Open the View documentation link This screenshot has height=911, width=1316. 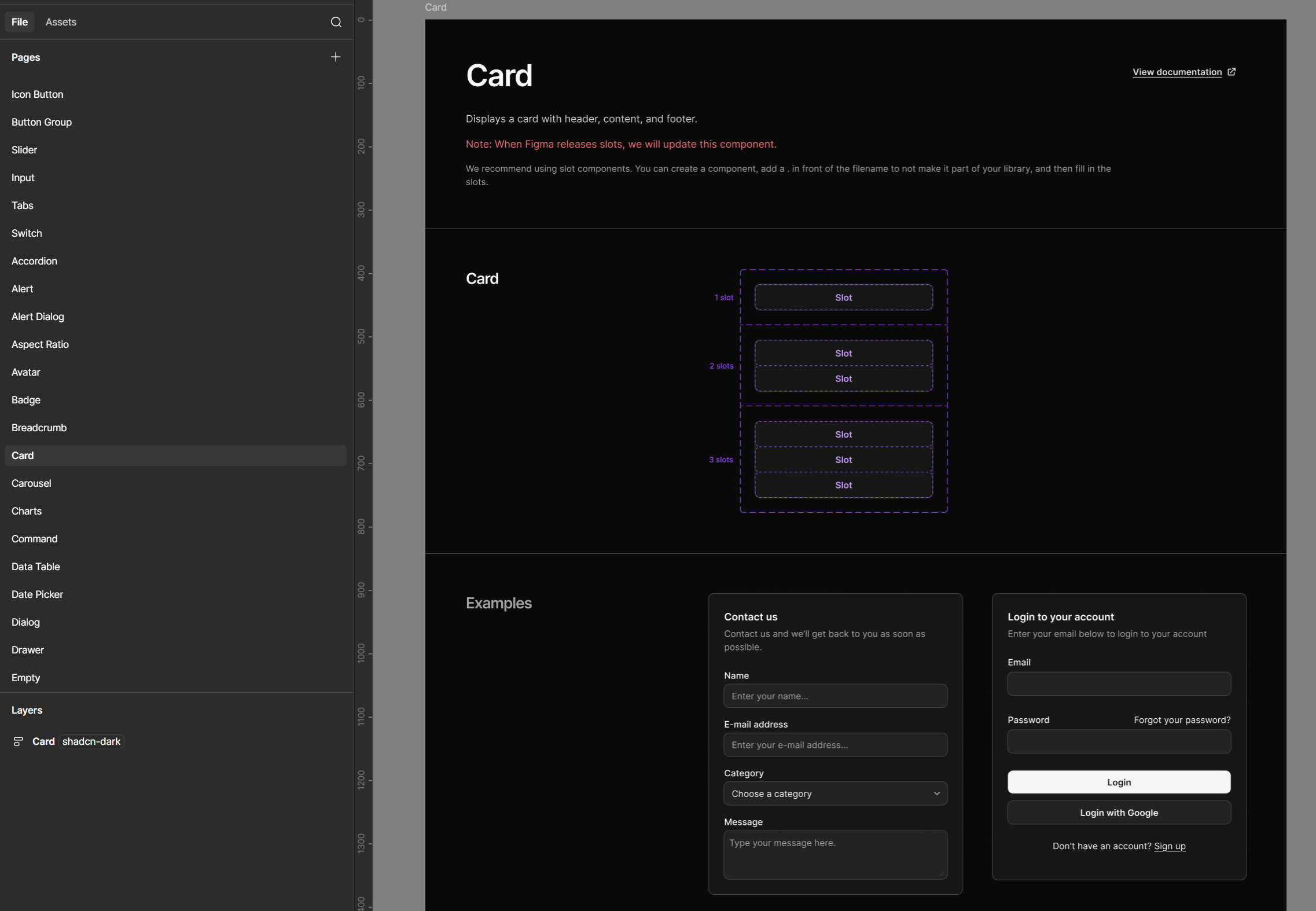coord(1178,72)
